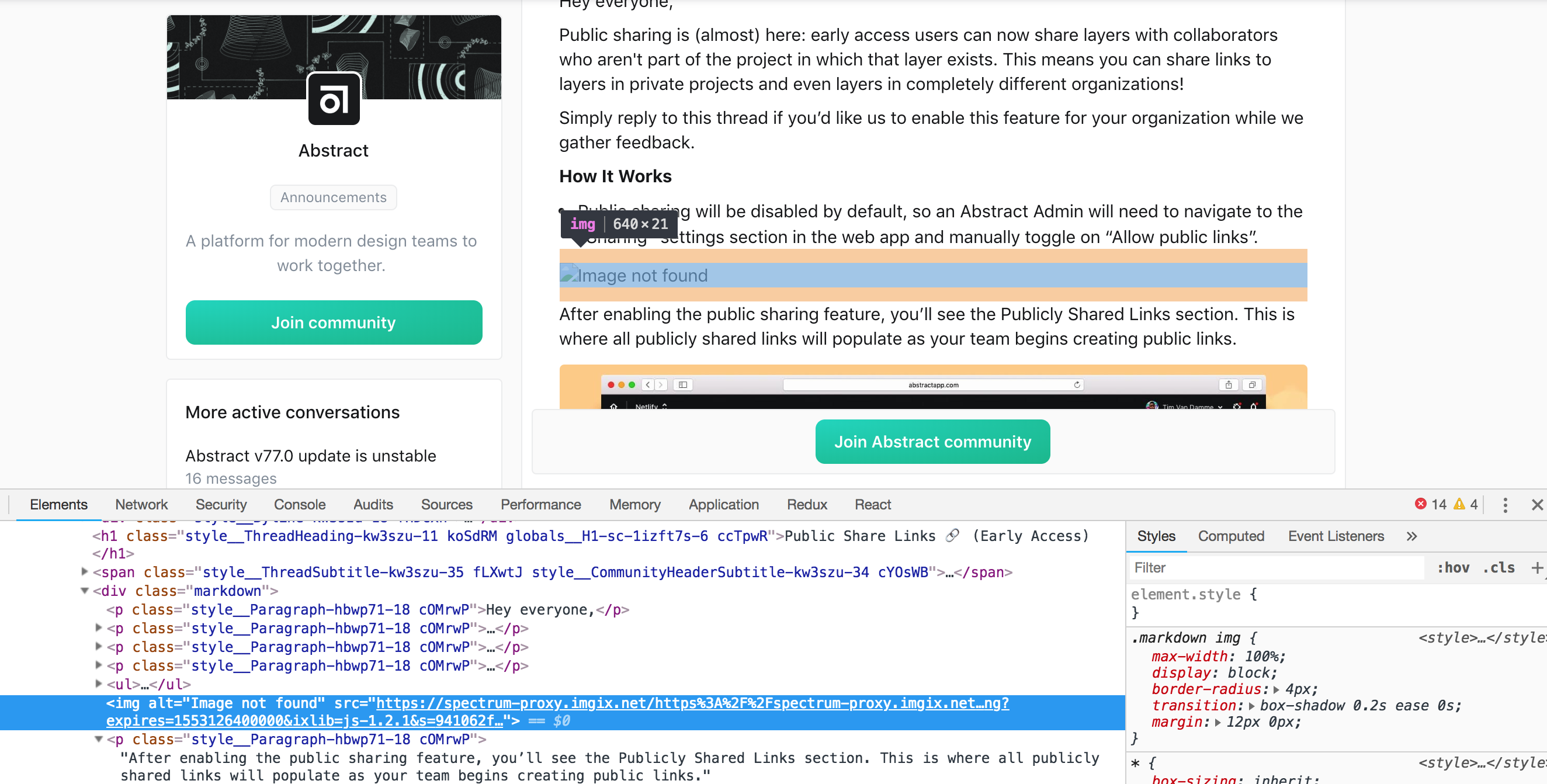Open the Memory tab
1547x784 pixels.
coord(635,505)
